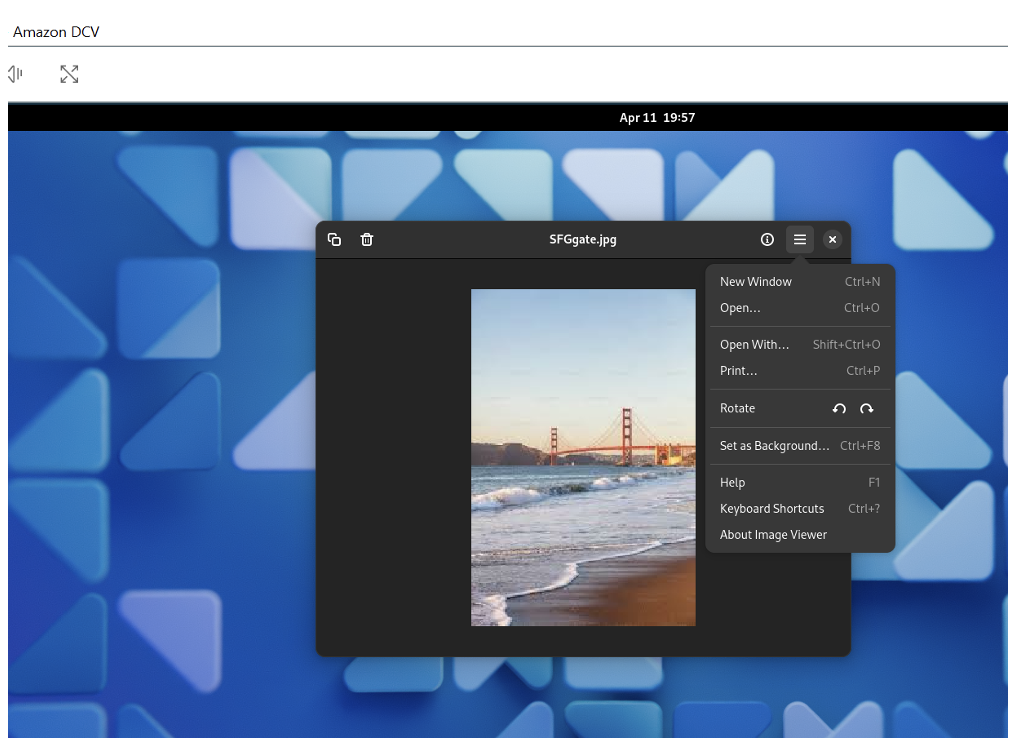Select About Image Viewer
1020x746 pixels.
773,535
